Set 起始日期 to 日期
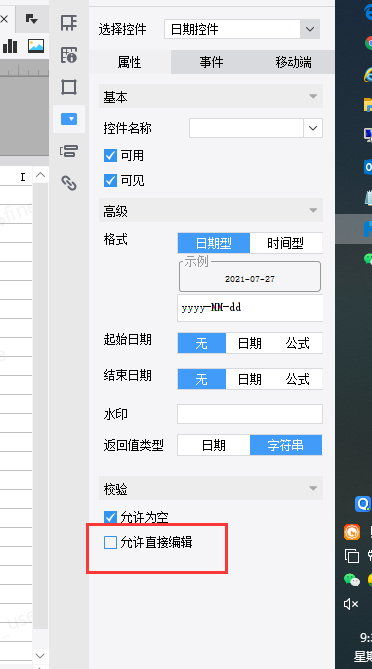Image resolution: width=372 pixels, height=669 pixels. click(x=250, y=343)
